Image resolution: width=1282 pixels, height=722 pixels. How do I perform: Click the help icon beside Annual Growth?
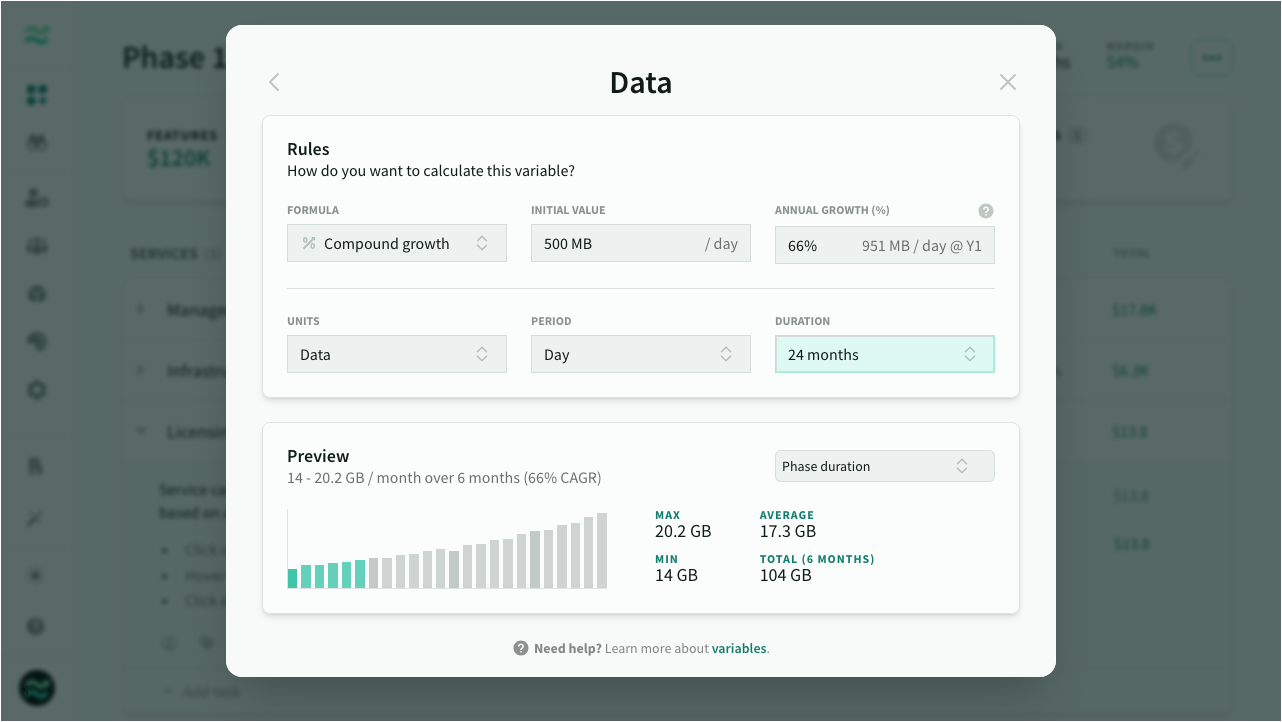[986, 211]
